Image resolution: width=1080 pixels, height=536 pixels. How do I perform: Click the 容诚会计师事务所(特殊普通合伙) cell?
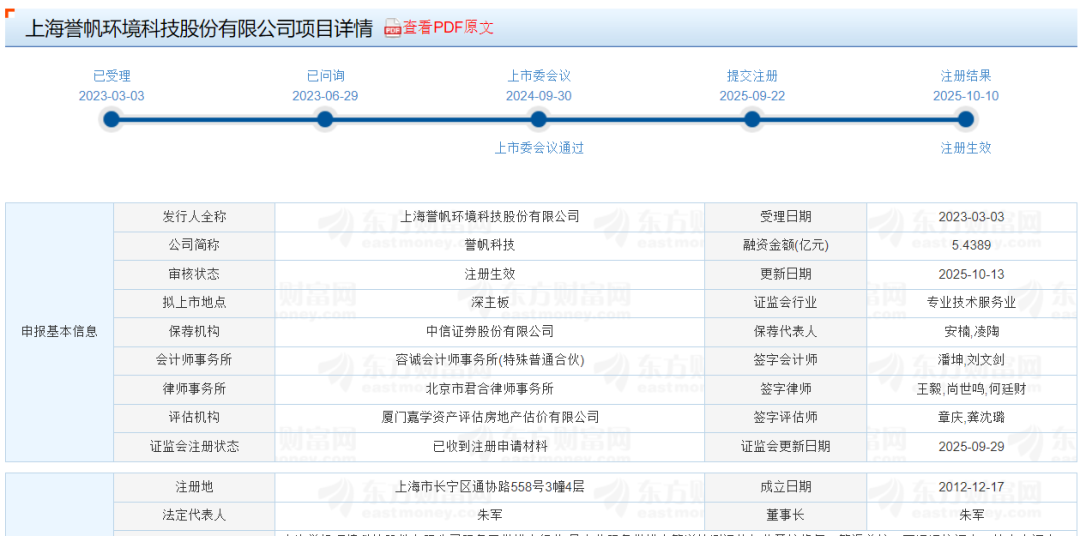click(490, 360)
